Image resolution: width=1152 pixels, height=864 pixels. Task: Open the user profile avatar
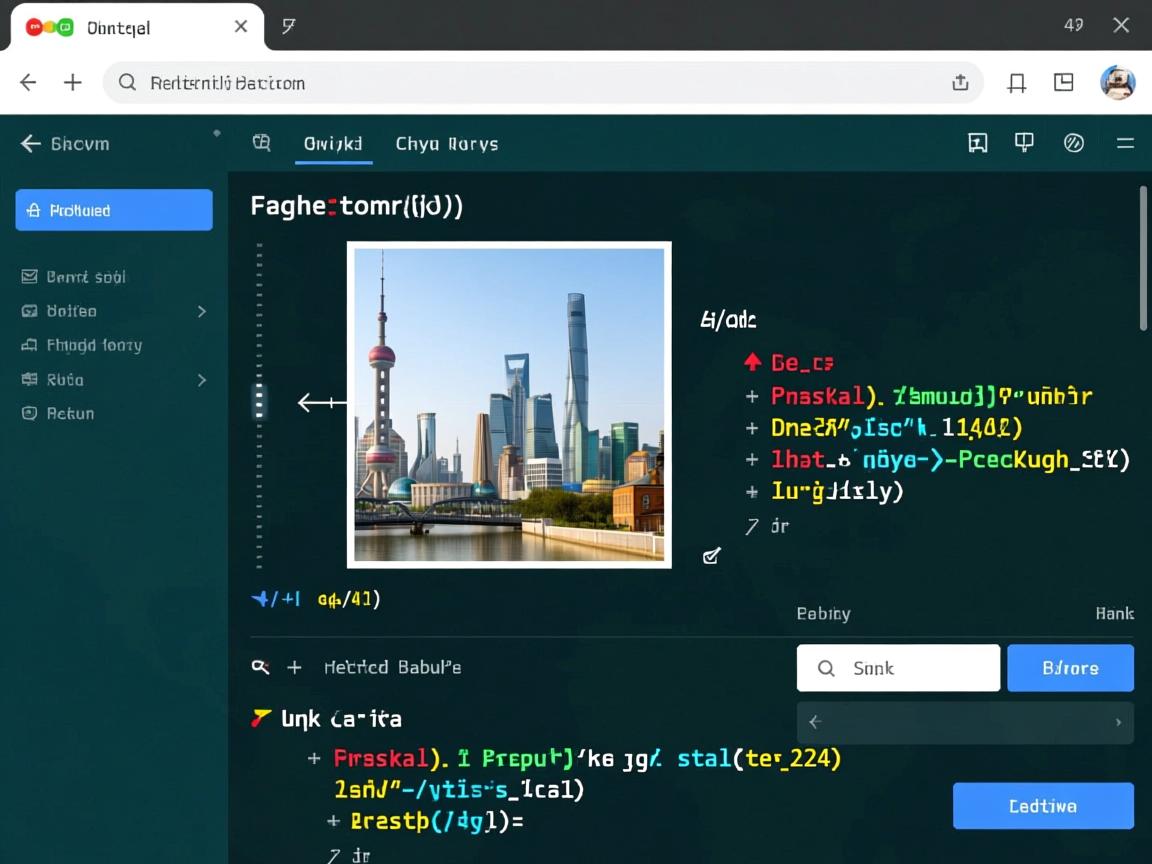click(1117, 83)
